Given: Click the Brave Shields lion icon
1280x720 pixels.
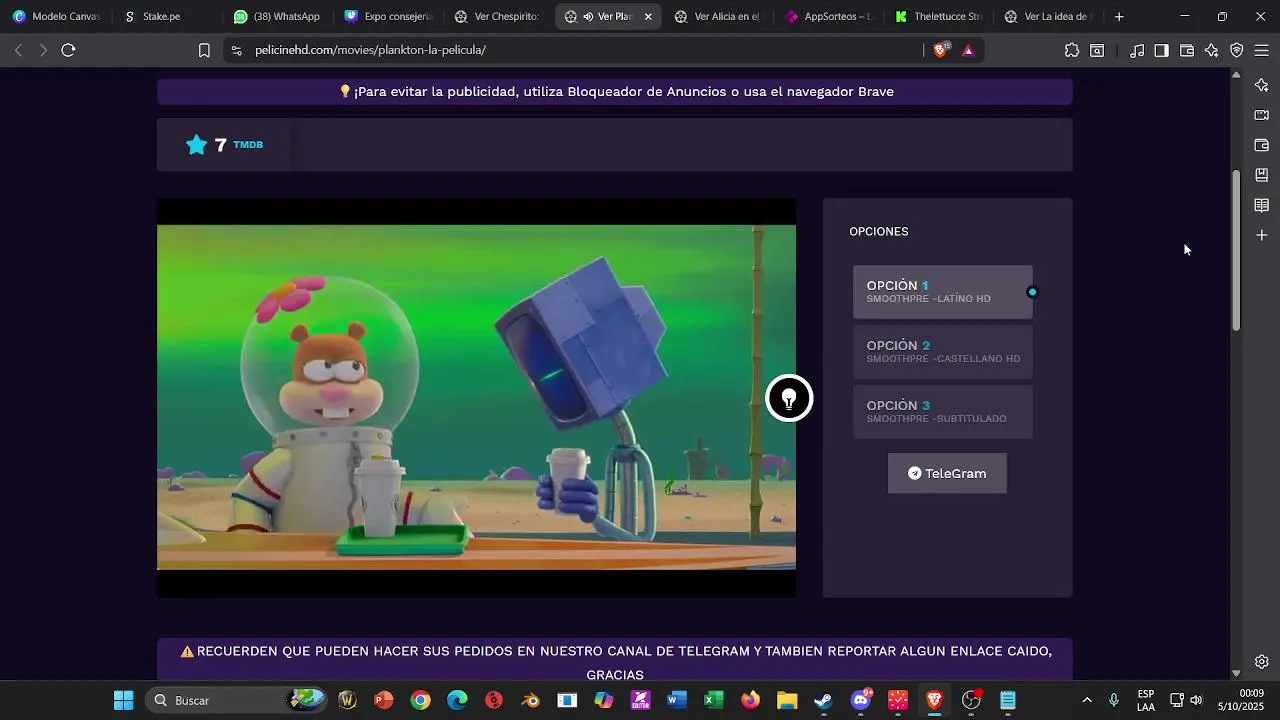Looking at the screenshot, I should [x=940, y=50].
